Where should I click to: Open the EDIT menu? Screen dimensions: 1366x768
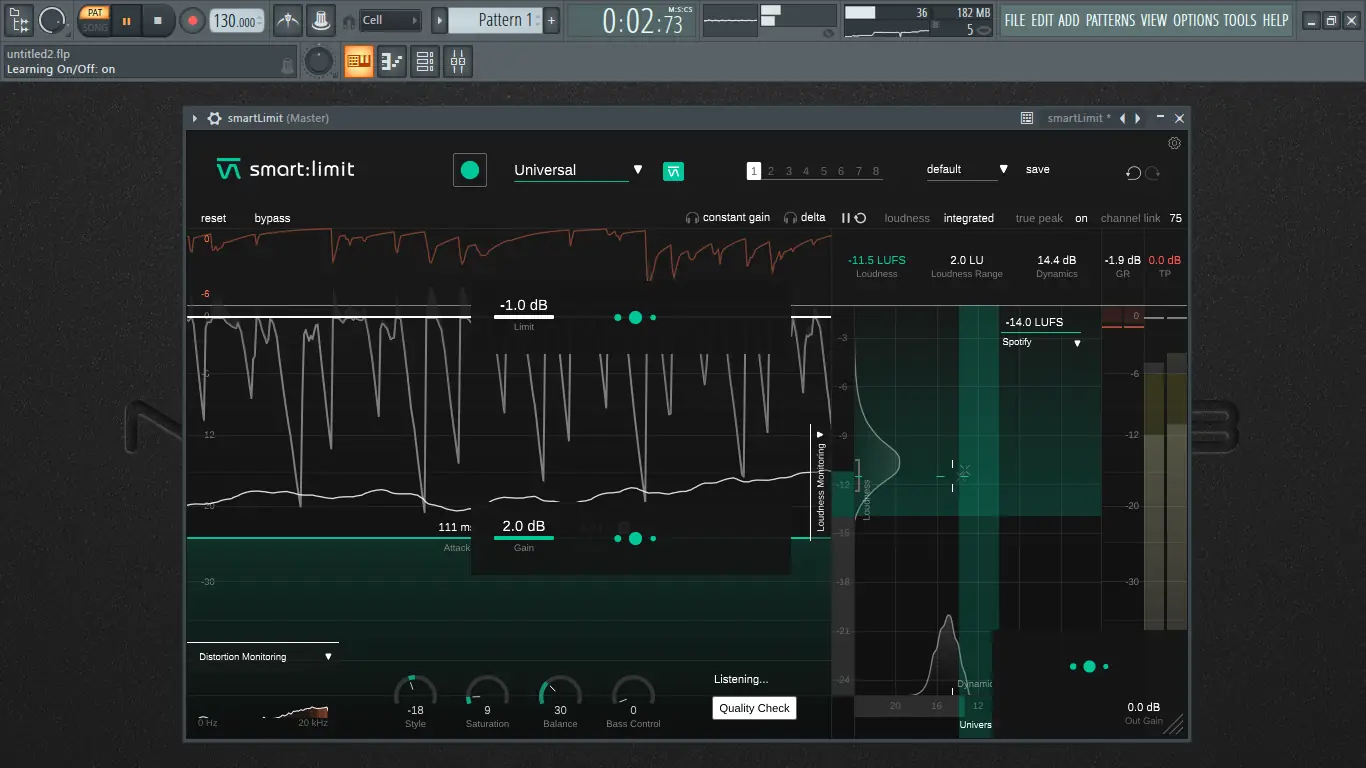coord(1042,20)
